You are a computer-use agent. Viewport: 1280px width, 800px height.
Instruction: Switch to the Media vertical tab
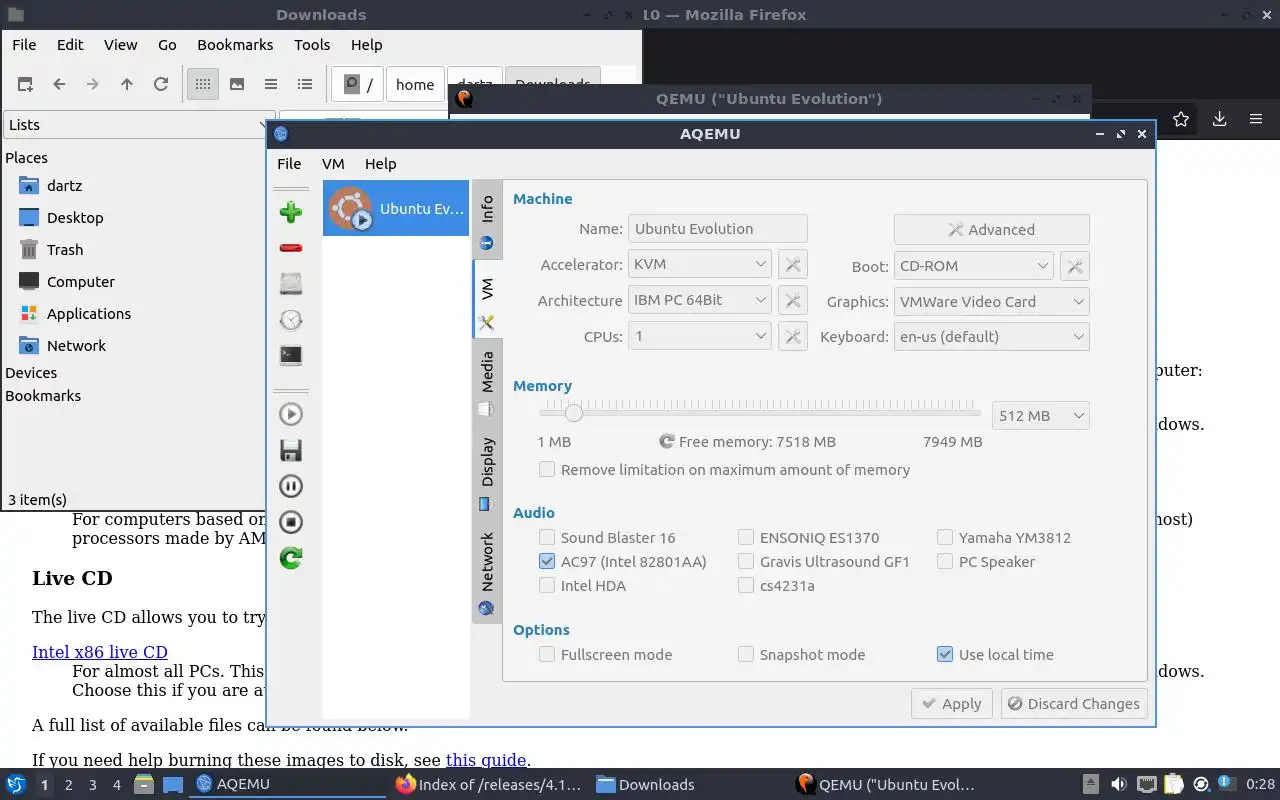point(487,383)
